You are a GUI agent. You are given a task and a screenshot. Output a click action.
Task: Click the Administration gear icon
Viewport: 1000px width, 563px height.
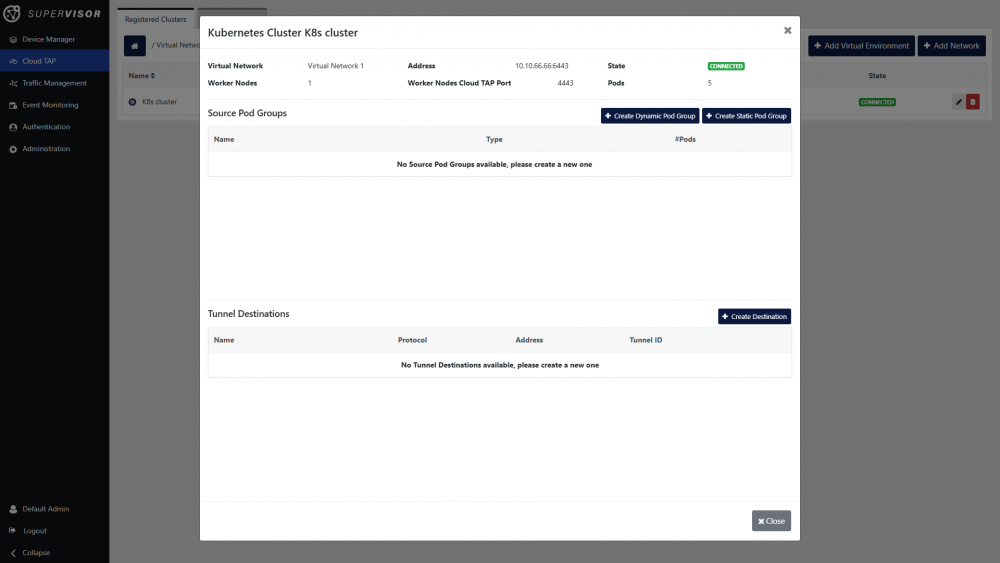13,149
